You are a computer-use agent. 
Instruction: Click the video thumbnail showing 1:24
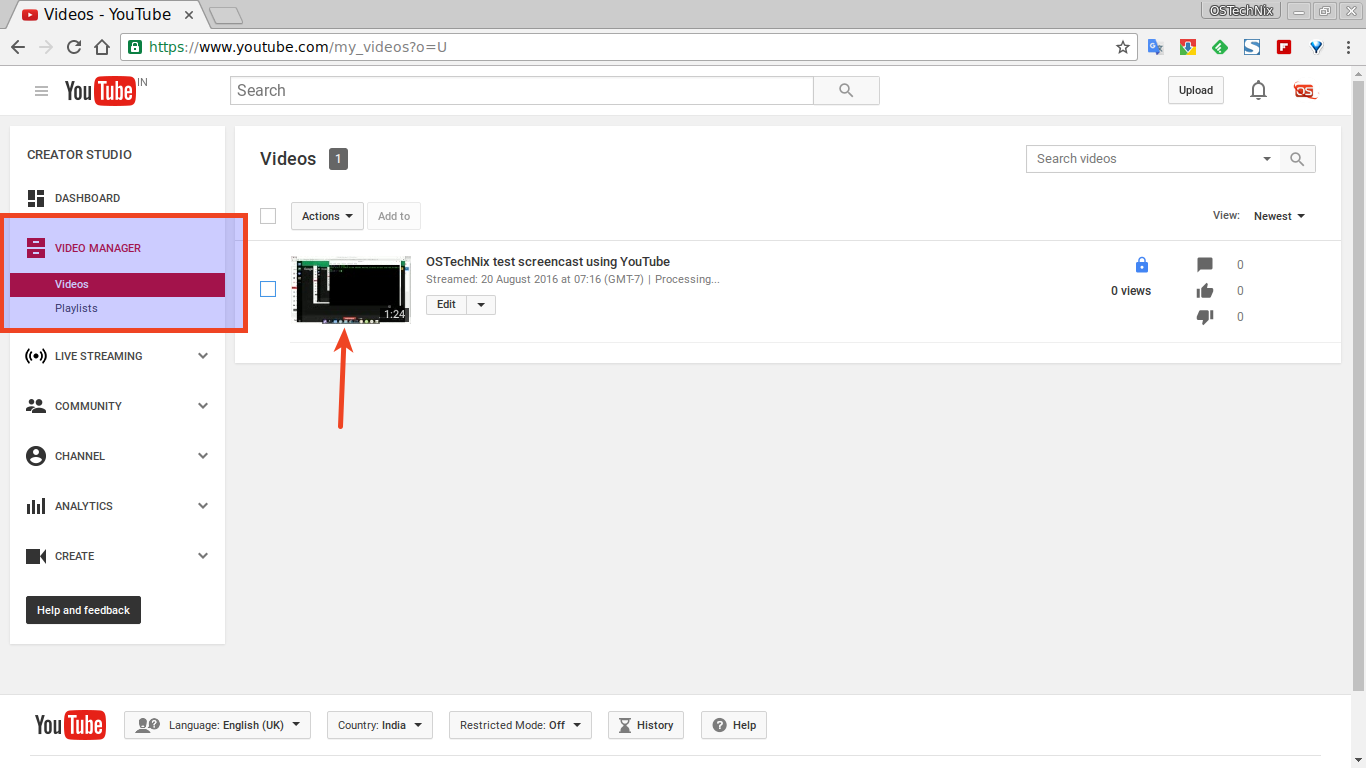click(351, 289)
